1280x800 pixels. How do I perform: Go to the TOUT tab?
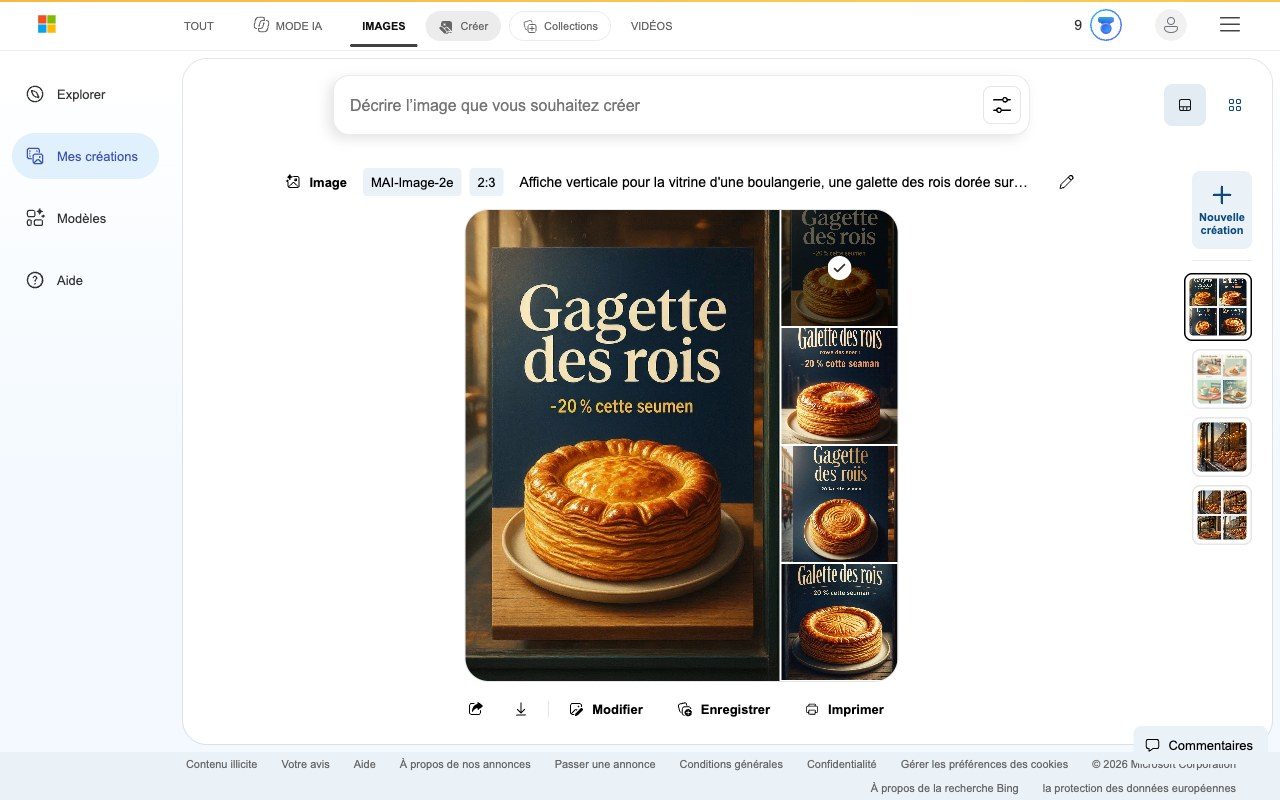(199, 26)
